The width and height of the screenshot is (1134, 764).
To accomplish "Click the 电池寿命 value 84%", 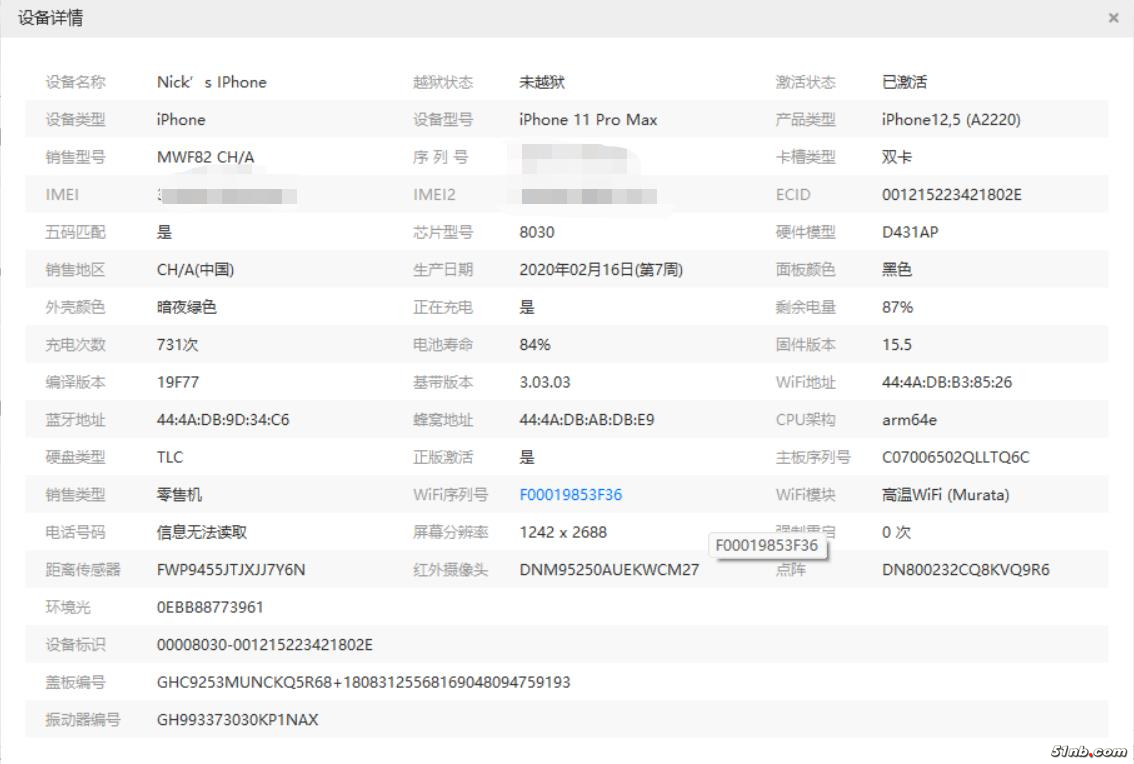I will 535,345.
